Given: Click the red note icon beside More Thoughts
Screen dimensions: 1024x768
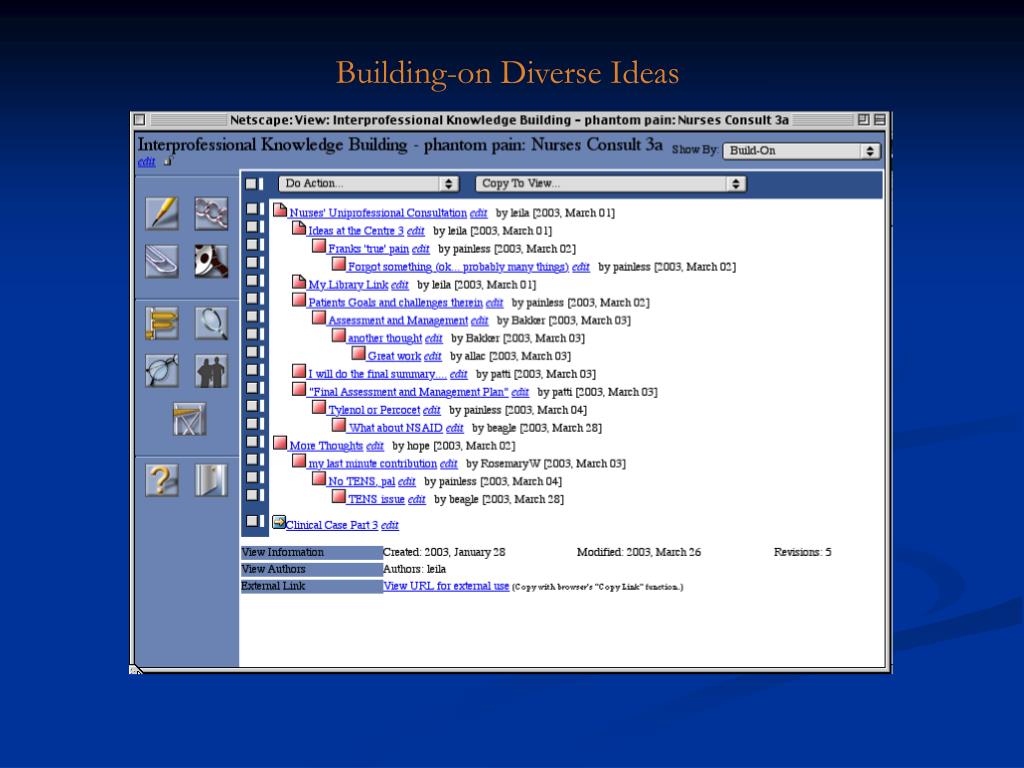Looking at the screenshot, I should pyautogui.click(x=280, y=443).
